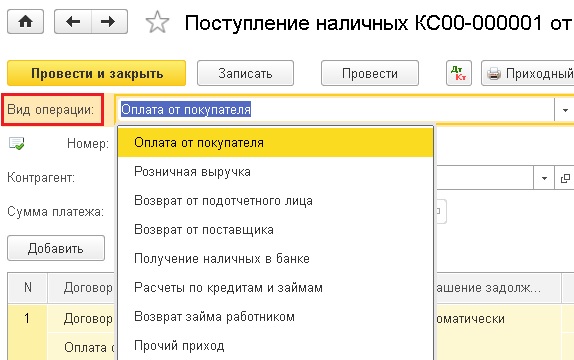The image size is (574, 360).
Task: Click the Добавить button
Action: [56, 248]
